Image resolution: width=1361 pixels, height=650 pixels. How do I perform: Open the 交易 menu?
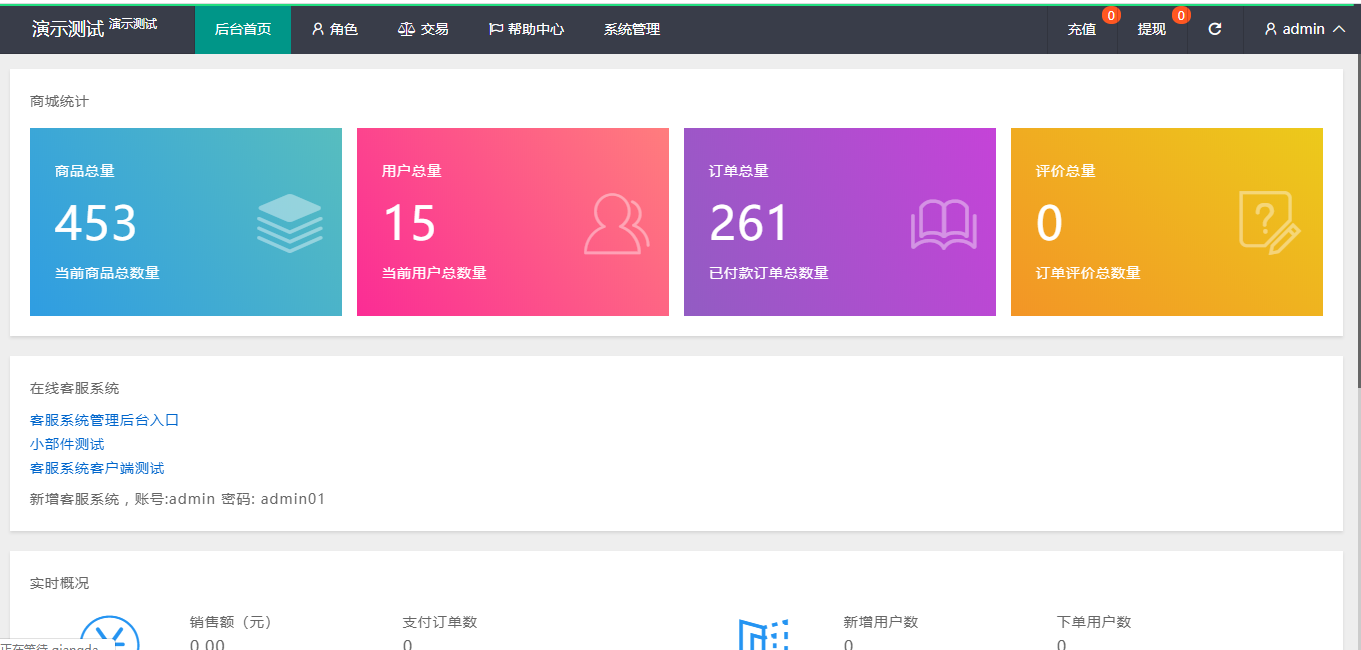[x=423, y=29]
